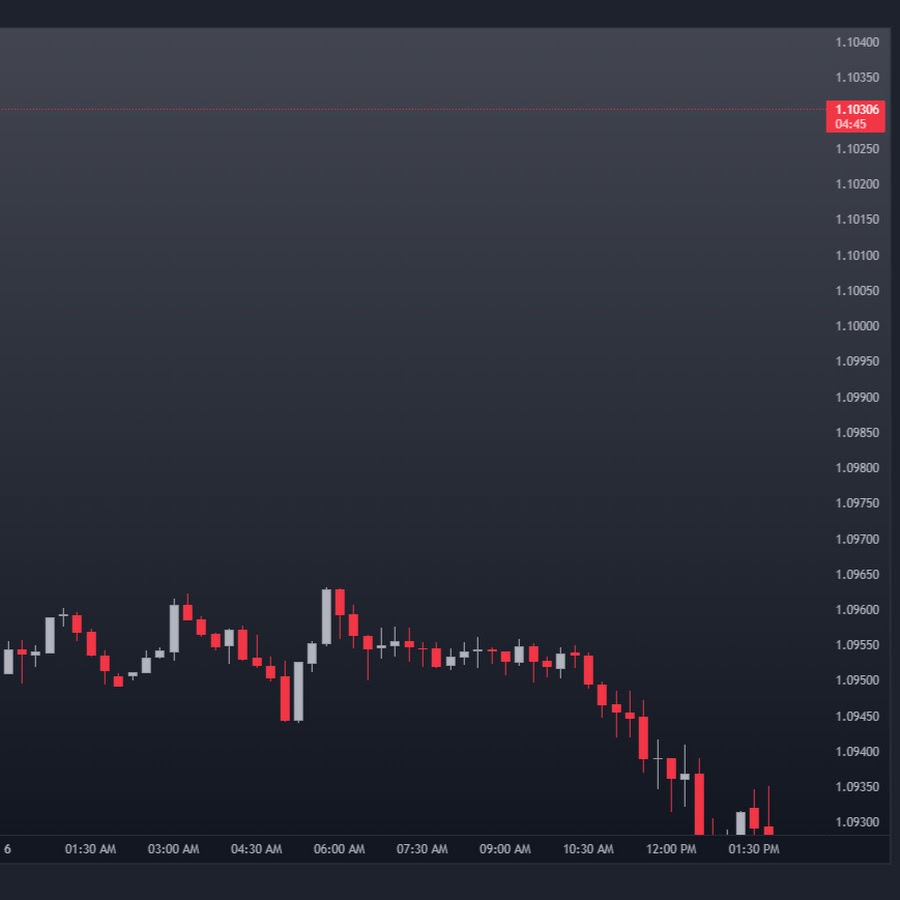Image resolution: width=900 pixels, height=900 pixels.
Task: Click the red 1.10306 current price tag
Action: pos(856,110)
